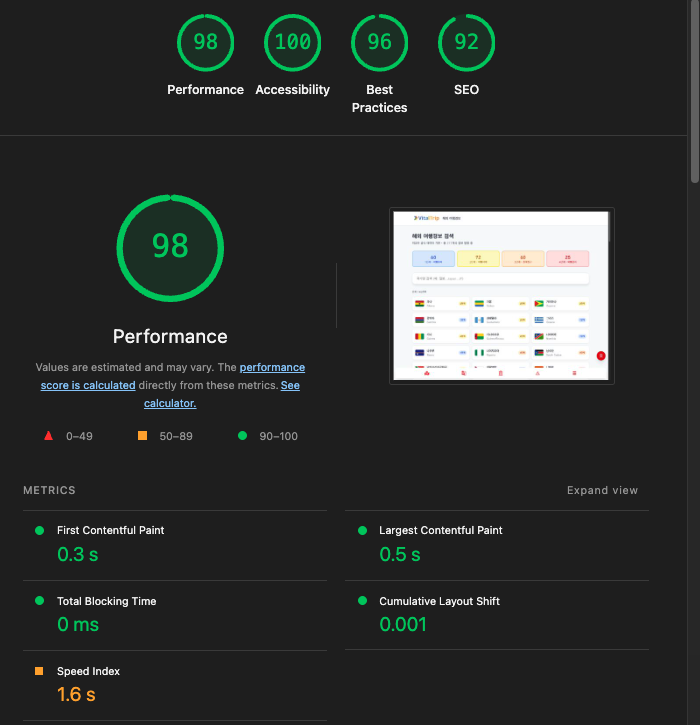Click the green circle 90–100 legend icon
The width and height of the screenshot is (700, 725).
pyautogui.click(x=242, y=436)
